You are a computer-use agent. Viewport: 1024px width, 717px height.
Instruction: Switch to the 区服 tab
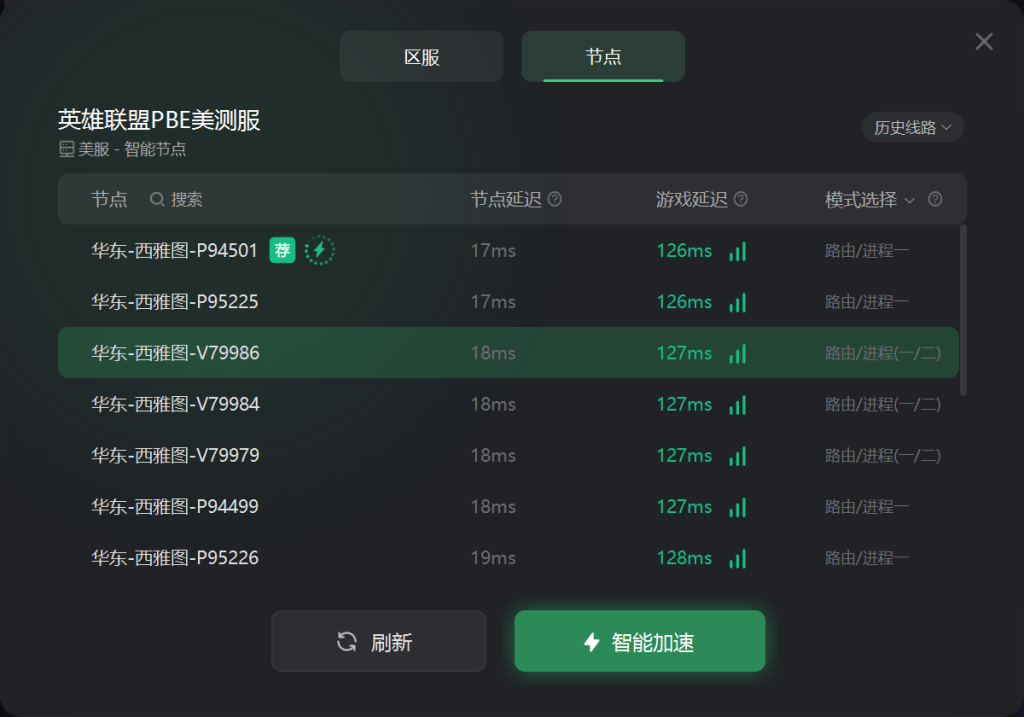[421, 57]
